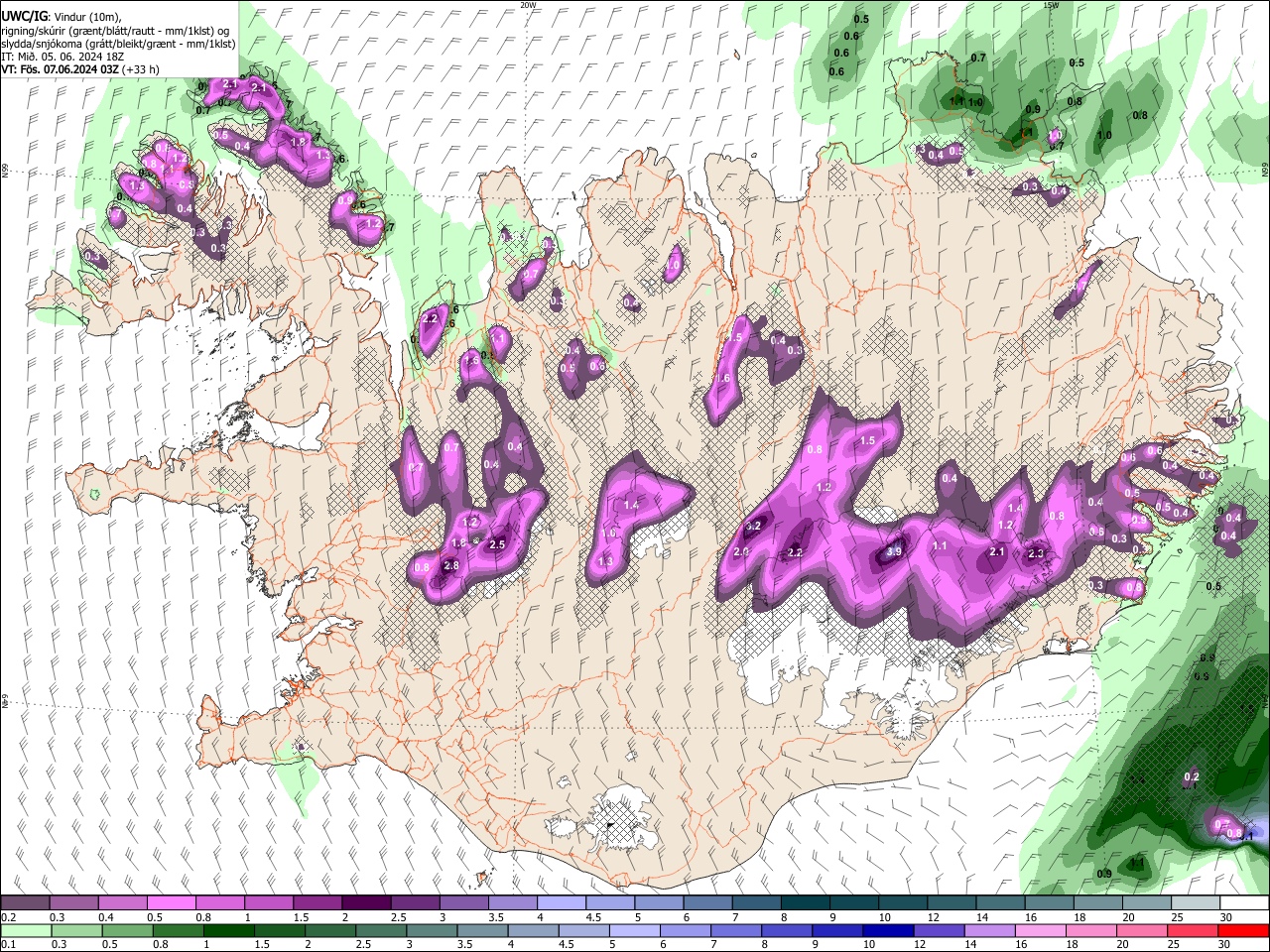Screen dimensions: 1270x952
Task: Select the white swatch ending the upper legend
Action: click(1243, 903)
